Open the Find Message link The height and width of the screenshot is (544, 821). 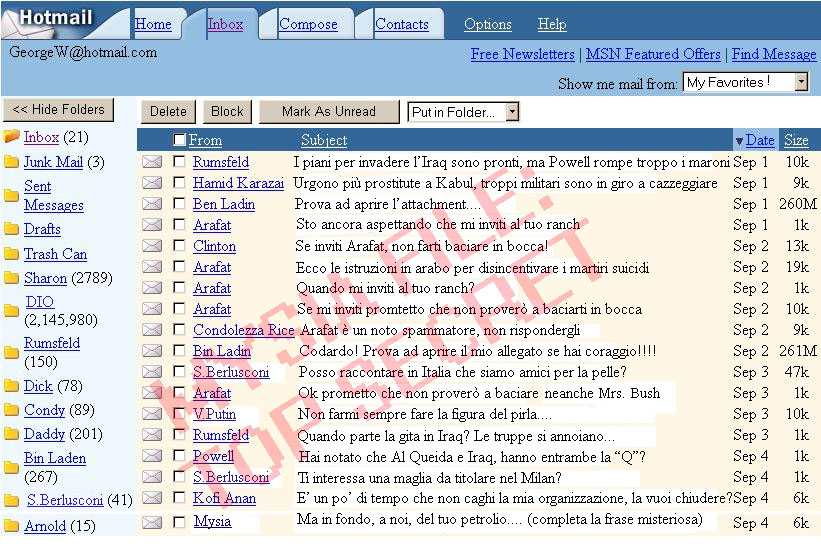click(774, 54)
